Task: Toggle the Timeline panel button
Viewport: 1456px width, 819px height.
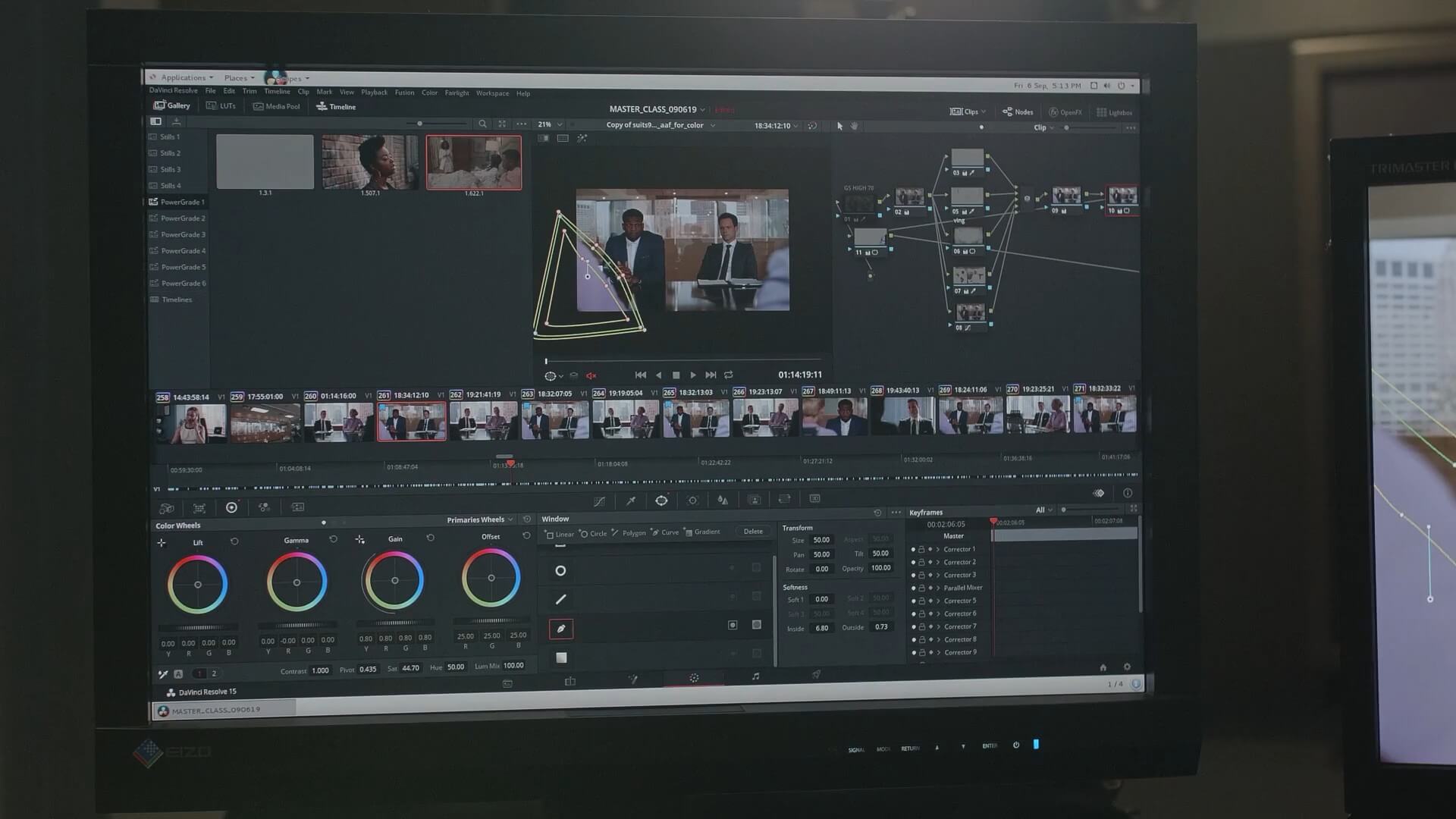Action: (336, 107)
